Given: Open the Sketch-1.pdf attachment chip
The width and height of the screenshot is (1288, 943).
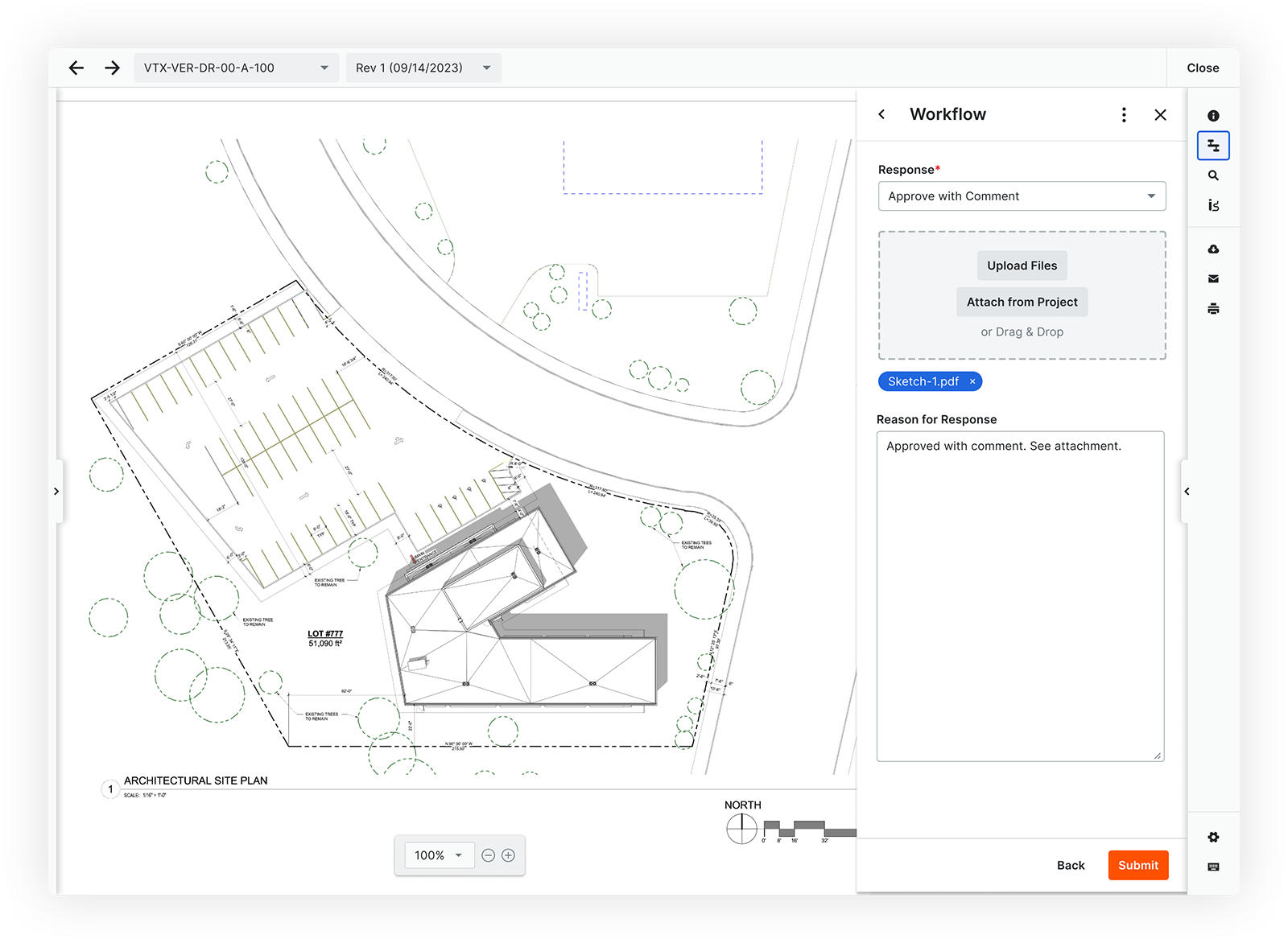Looking at the screenshot, I should coord(923,381).
